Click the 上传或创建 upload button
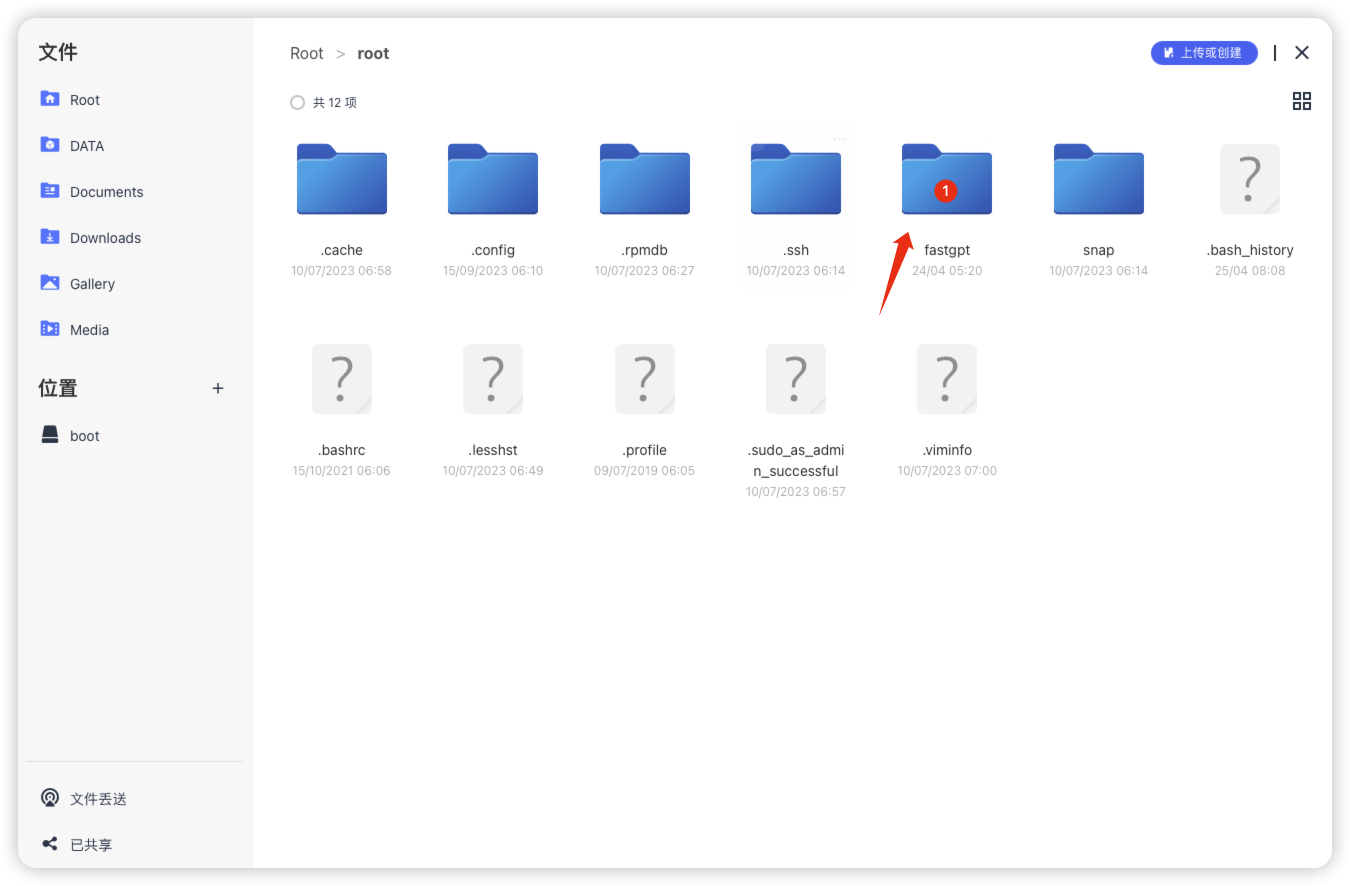Viewport: 1350px width, 886px height. [x=1204, y=53]
